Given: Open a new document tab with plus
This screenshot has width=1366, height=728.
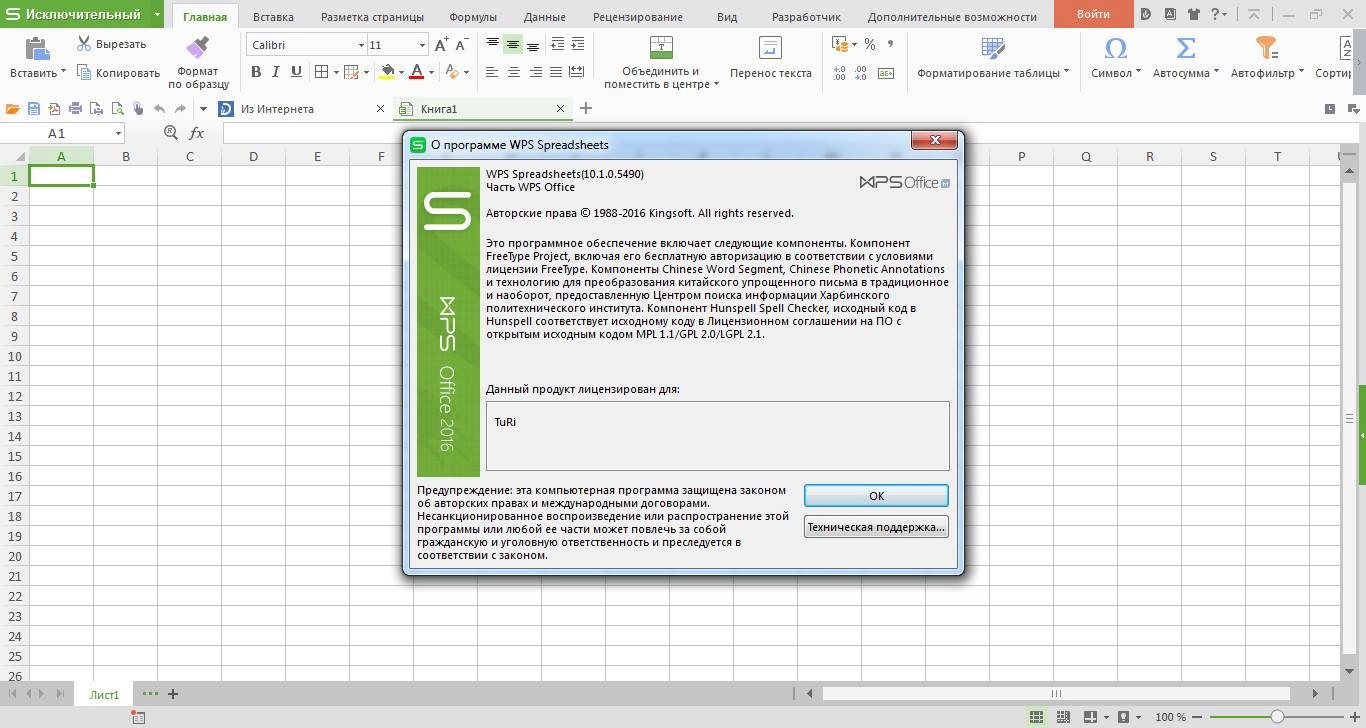Looking at the screenshot, I should 586,108.
